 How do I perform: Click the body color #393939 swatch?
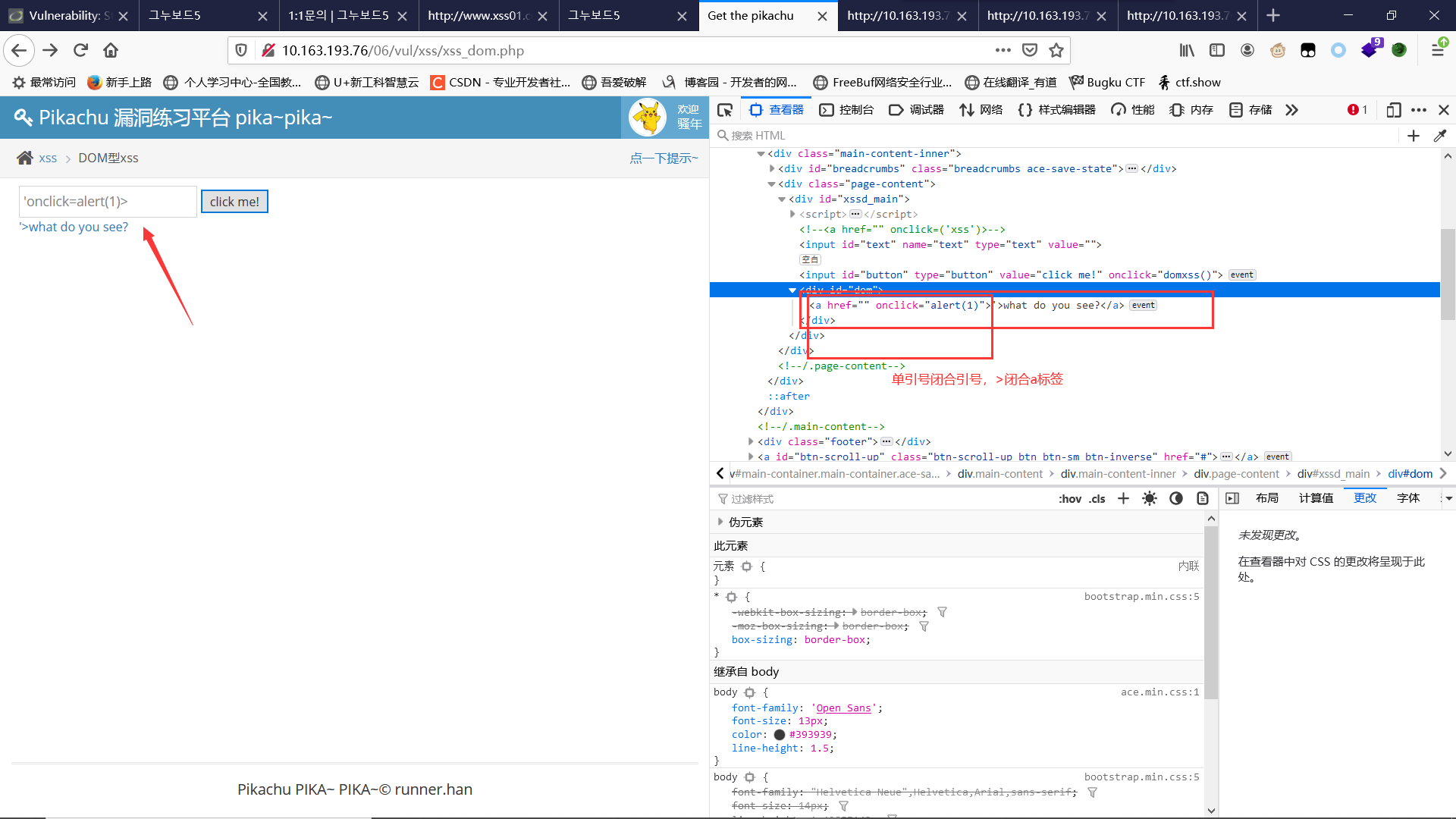click(x=779, y=734)
